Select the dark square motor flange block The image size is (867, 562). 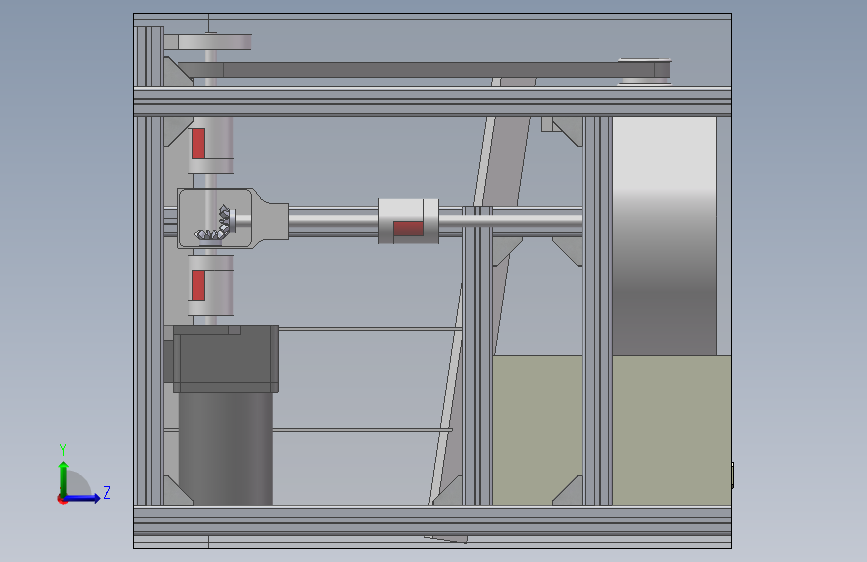tap(226, 359)
